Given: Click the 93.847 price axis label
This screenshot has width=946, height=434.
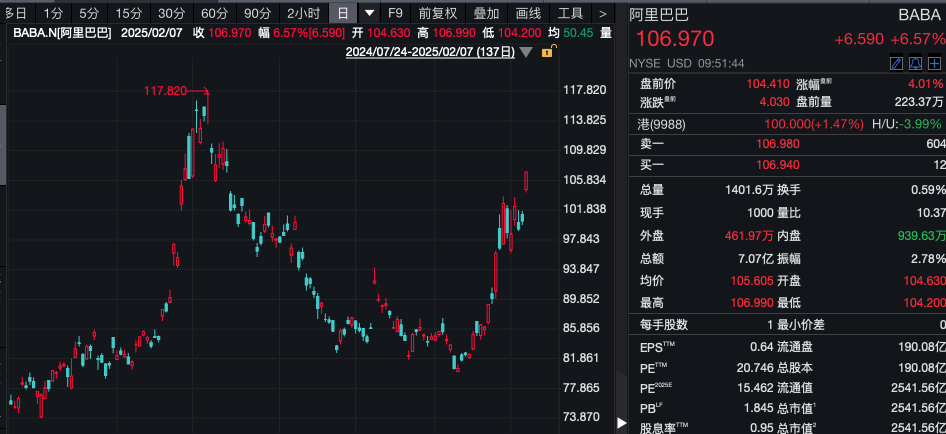Looking at the screenshot, I should click(581, 269).
